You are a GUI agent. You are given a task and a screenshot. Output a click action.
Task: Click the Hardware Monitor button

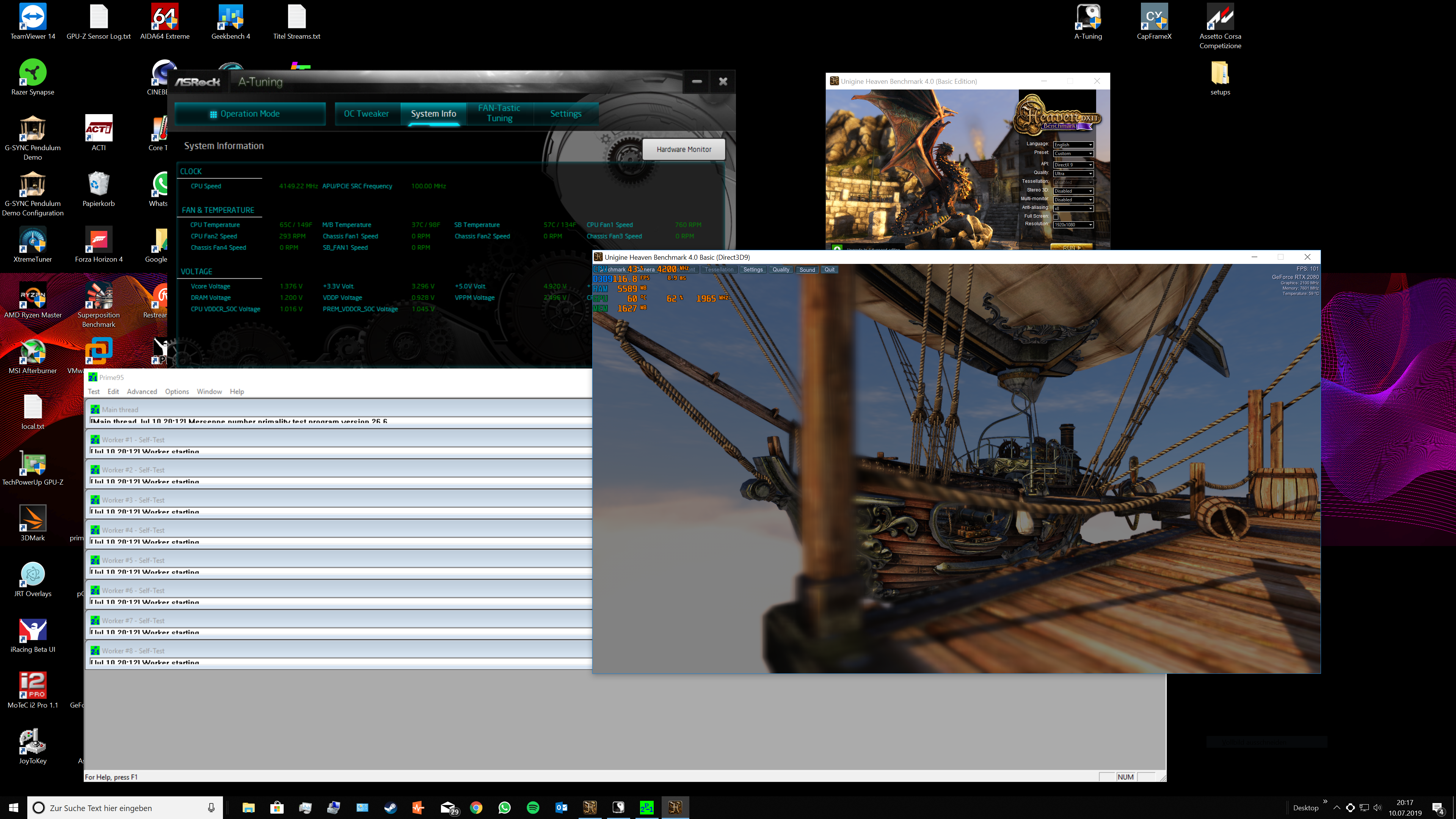tap(683, 149)
